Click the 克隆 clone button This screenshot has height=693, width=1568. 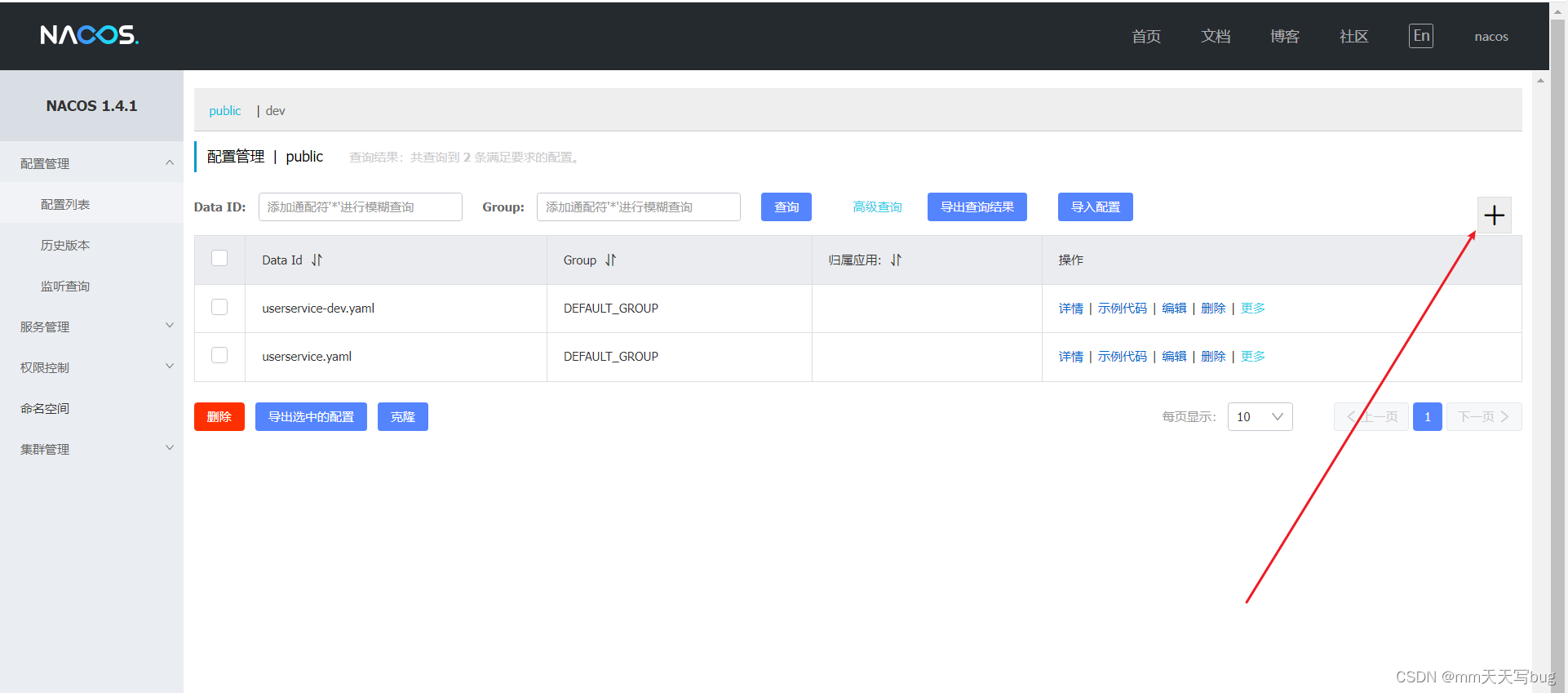pyautogui.click(x=403, y=416)
